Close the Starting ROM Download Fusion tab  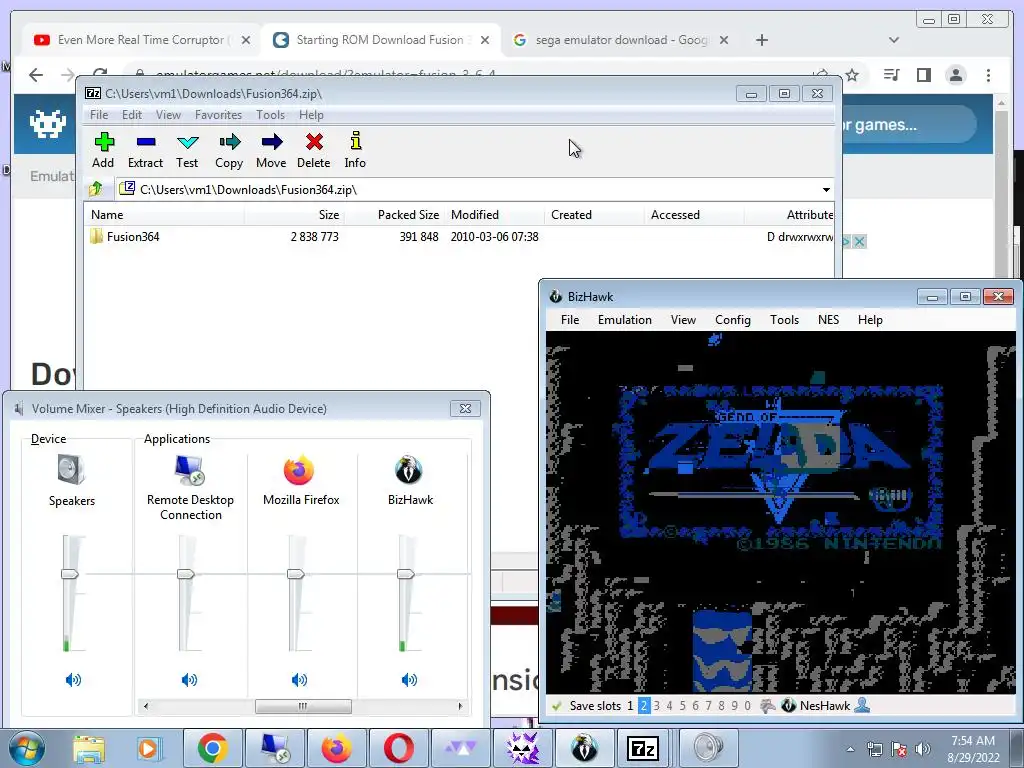point(485,40)
